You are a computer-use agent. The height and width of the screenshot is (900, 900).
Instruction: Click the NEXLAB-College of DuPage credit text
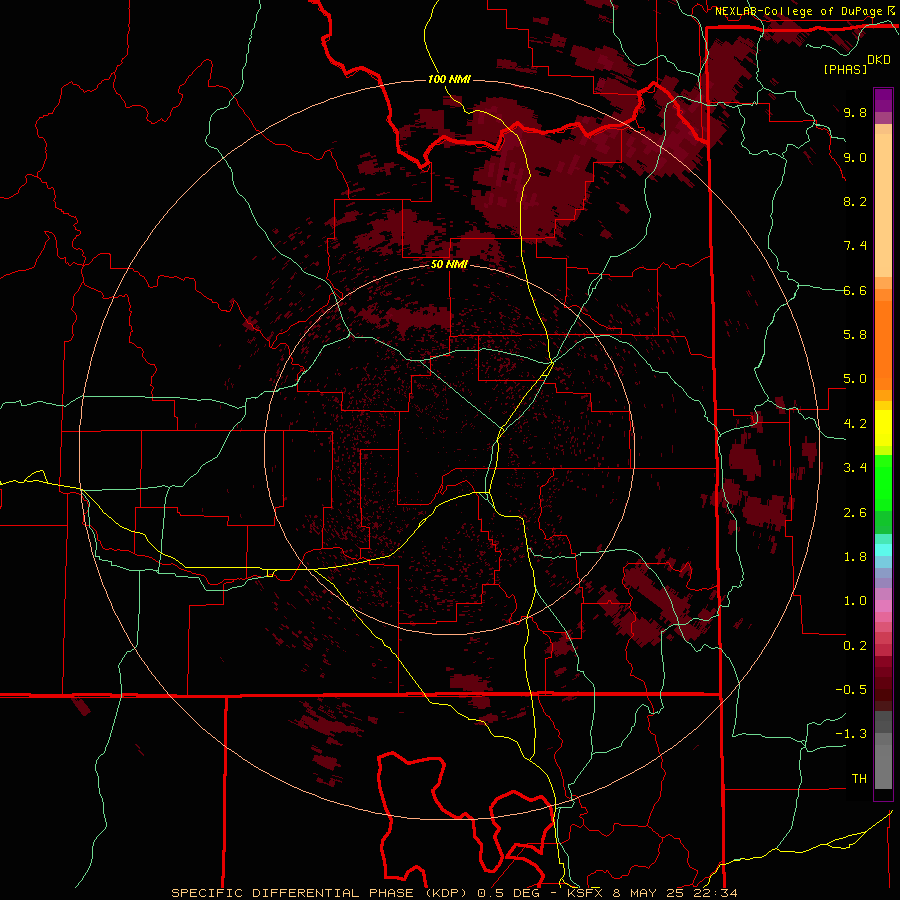tap(798, 11)
